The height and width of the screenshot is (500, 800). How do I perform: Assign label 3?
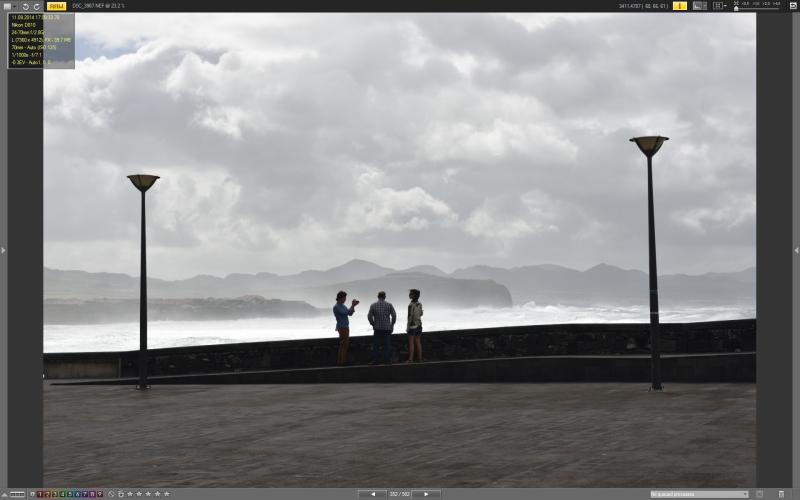tap(55, 494)
